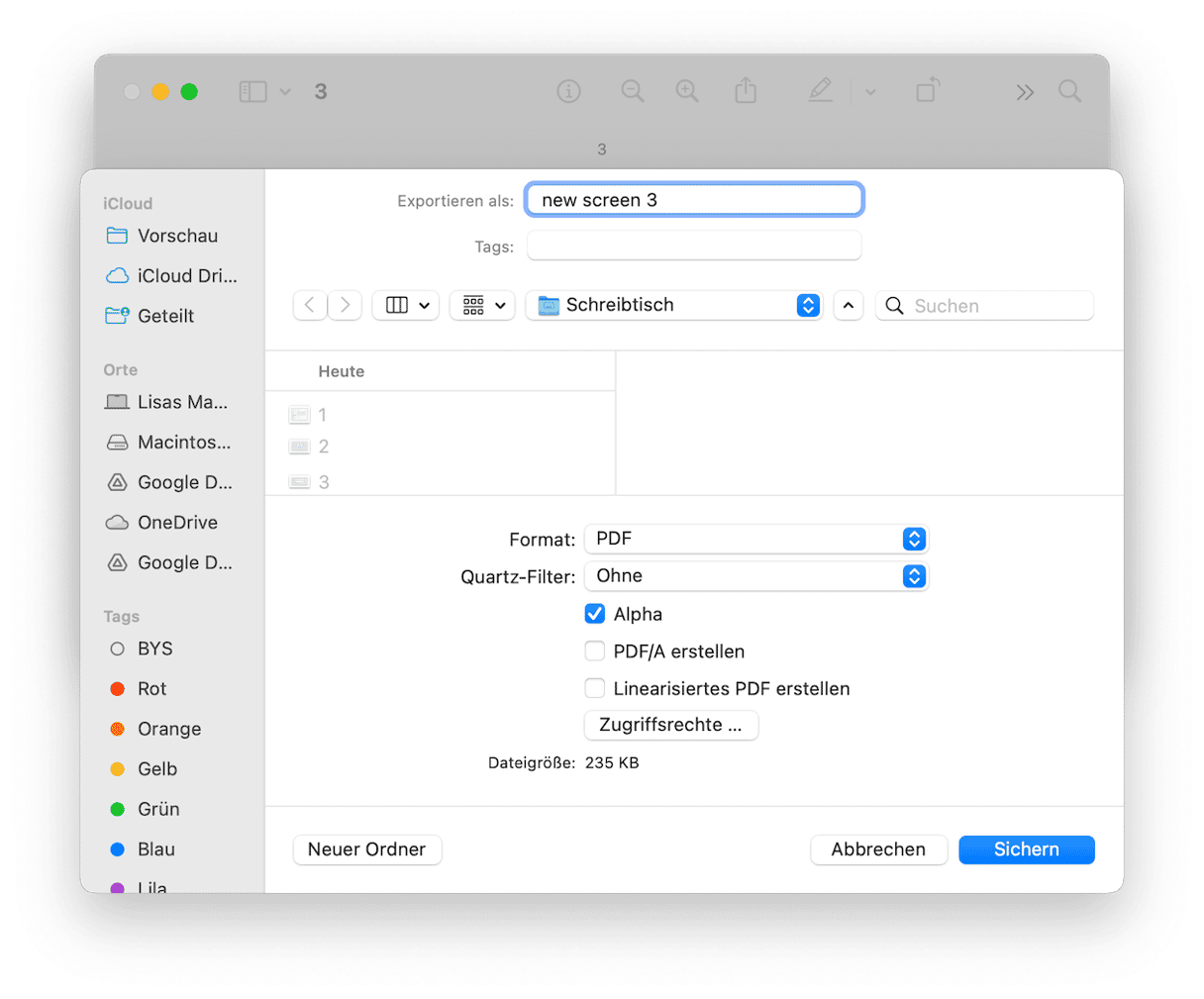The image size is (1204, 999).
Task: Open OneDrive location in sidebar
Action: coord(161,523)
